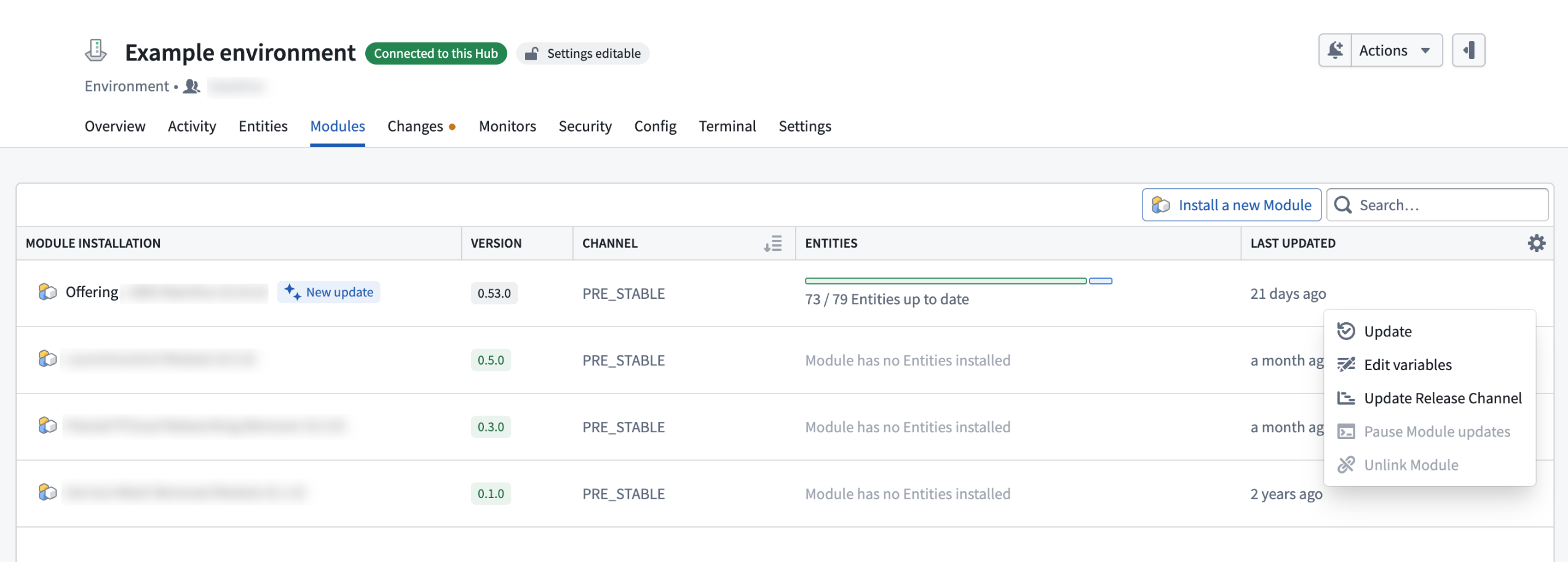Sort by the Channel column sort icon
Viewport: 1568px width, 562px height.
tap(773, 243)
